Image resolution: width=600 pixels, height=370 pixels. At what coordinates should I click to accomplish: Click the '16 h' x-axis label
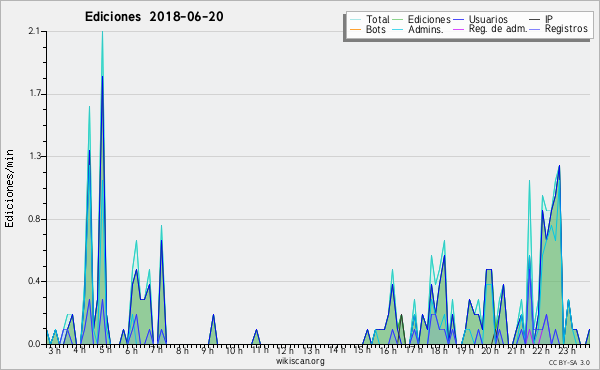[x=388, y=350]
